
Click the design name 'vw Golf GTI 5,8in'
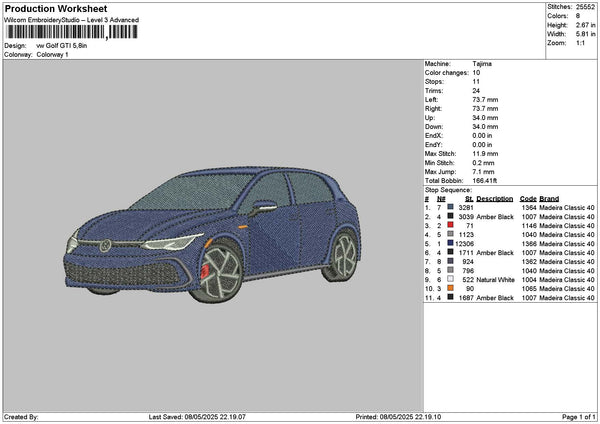click(62, 46)
